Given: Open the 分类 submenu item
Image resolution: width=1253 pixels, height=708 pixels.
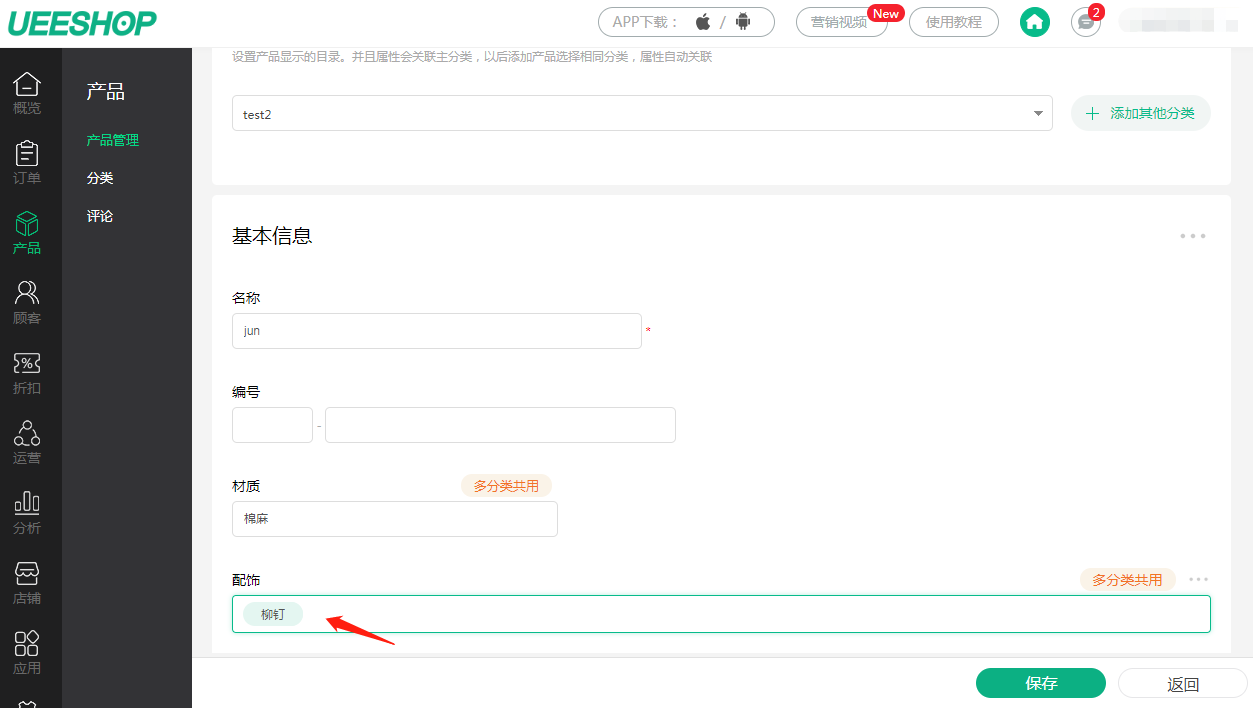Looking at the screenshot, I should click(x=100, y=178).
